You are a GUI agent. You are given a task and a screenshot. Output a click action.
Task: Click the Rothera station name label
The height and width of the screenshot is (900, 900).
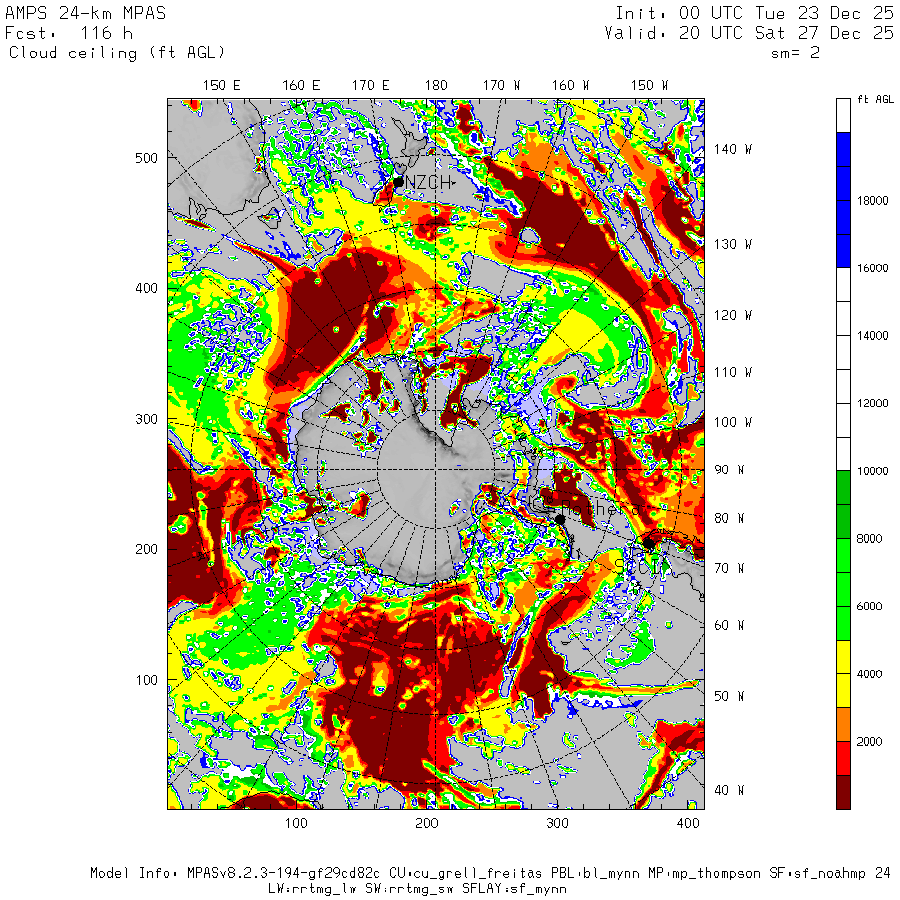pos(600,508)
